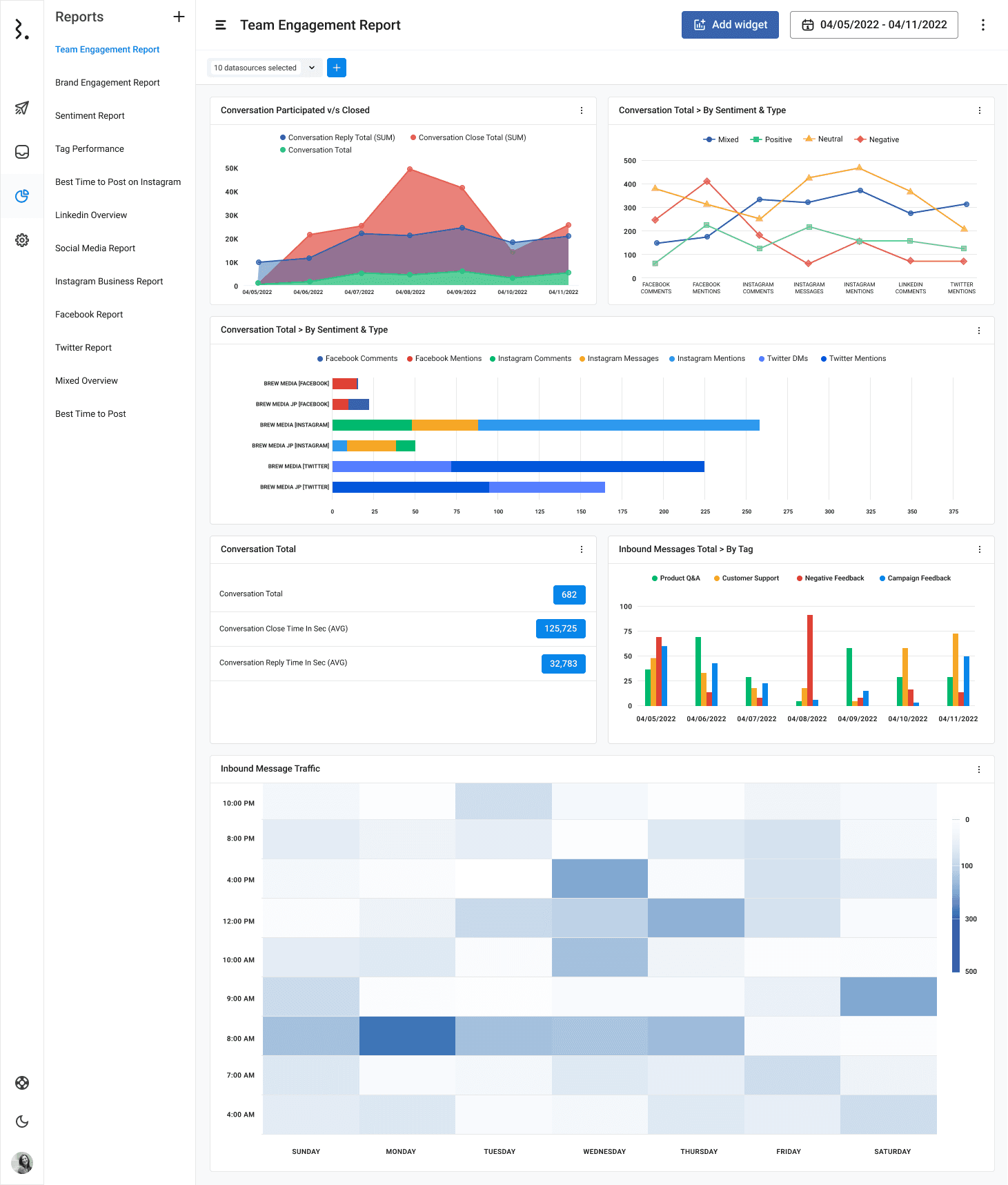1008x1185 pixels.
Task: Click the Customer Support orange legend swatch
Action: (x=717, y=578)
